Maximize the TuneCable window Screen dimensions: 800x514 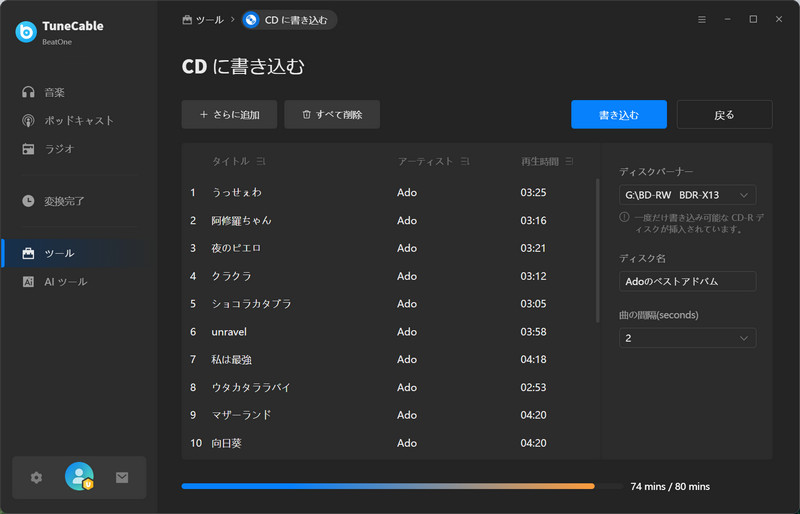[x=753, y=19]
